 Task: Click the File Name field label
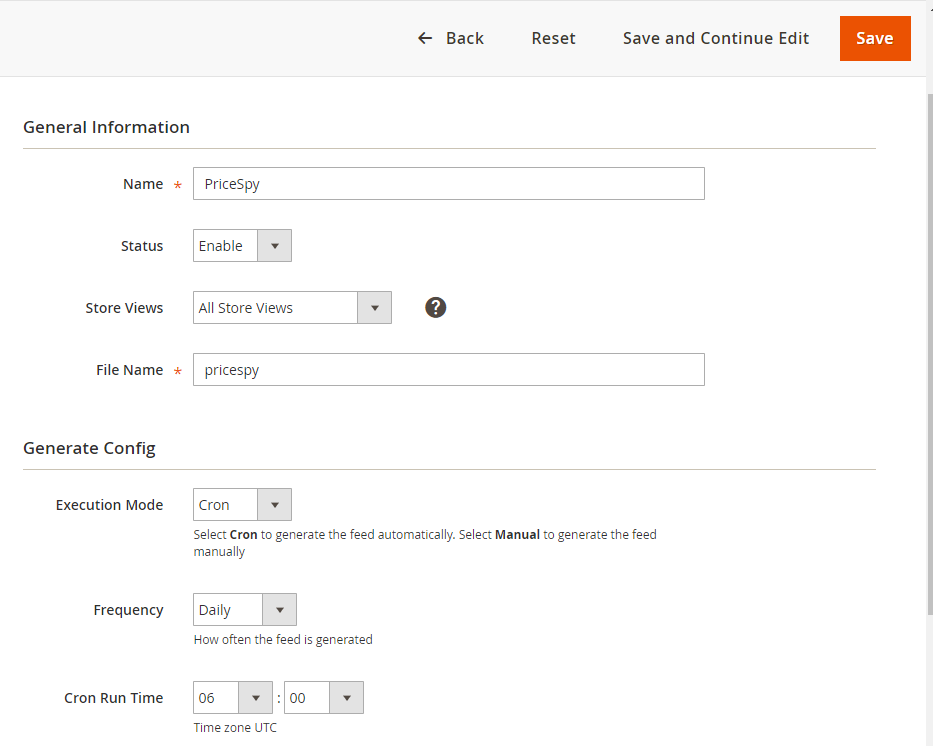pyautogui.click(x=130, y=370)
